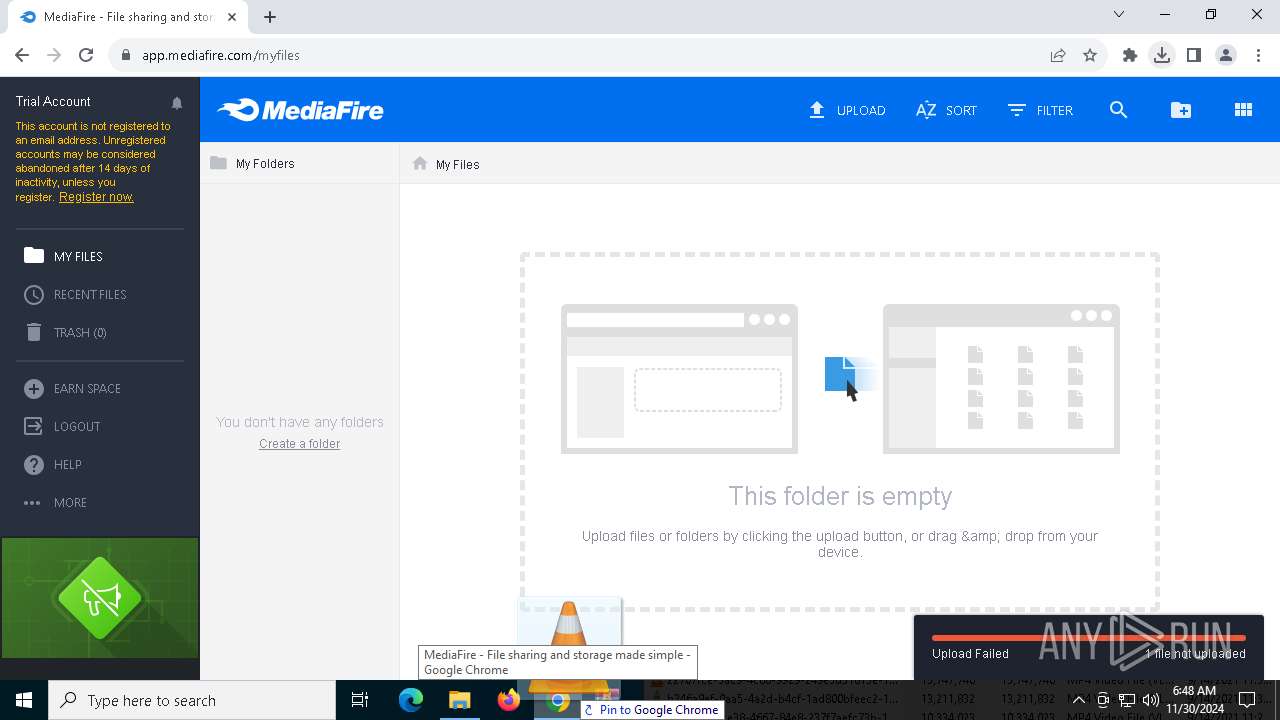Launch Firefox from taskbar
The image size is (1280, 720).
509,700
